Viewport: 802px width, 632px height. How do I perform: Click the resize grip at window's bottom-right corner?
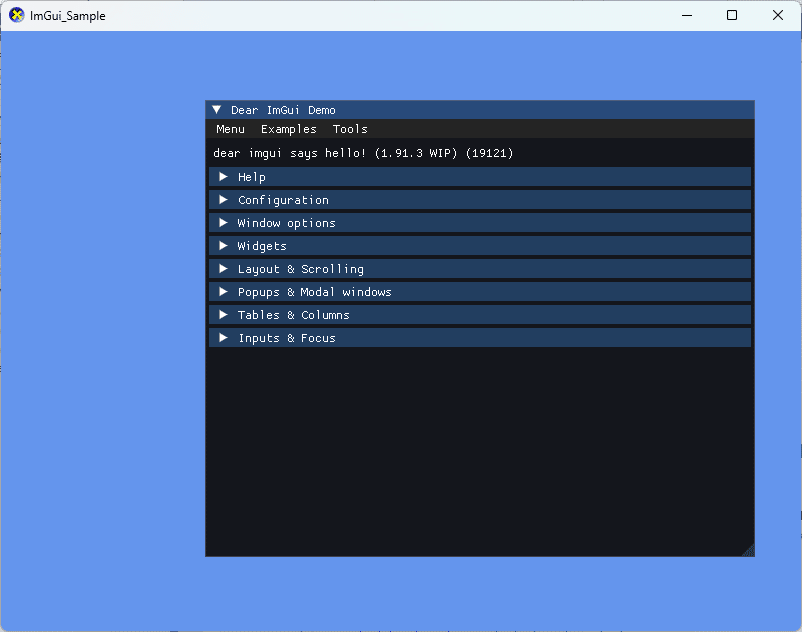click(x=750, y=551)
